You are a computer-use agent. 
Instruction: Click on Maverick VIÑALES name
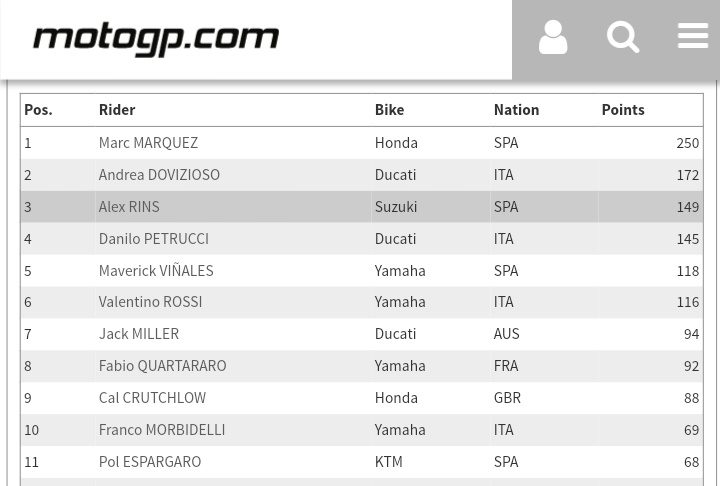156,271
